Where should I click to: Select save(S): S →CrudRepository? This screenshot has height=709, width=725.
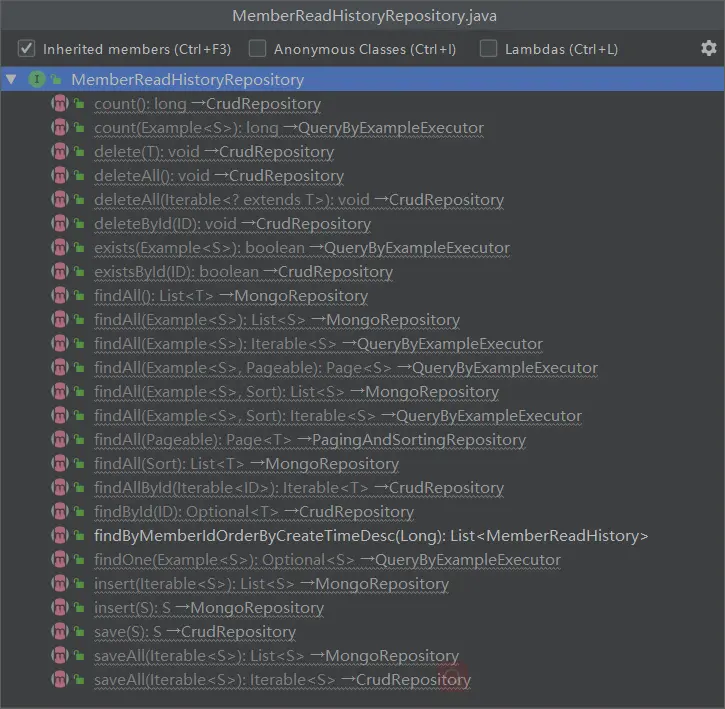(x=195, y=632)
